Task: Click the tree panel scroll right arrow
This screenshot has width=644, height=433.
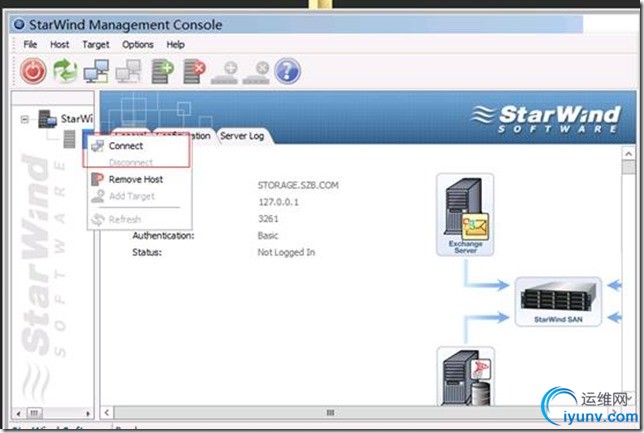Action: [87, 413]
